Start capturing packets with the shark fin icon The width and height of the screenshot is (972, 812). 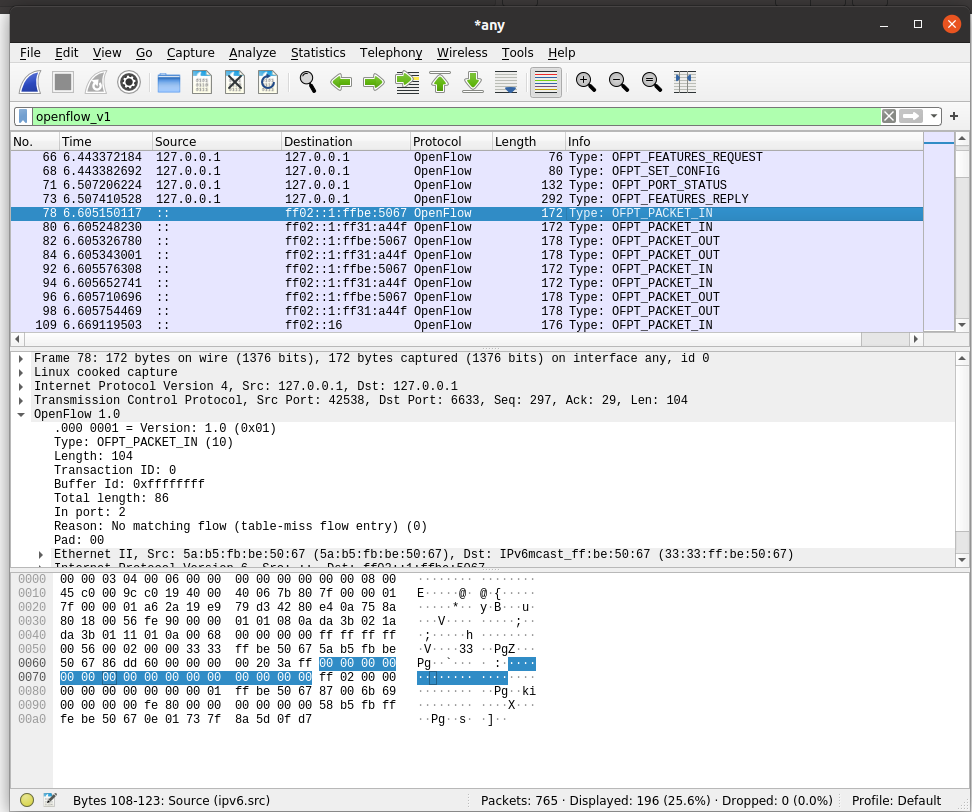click(31, 82)
